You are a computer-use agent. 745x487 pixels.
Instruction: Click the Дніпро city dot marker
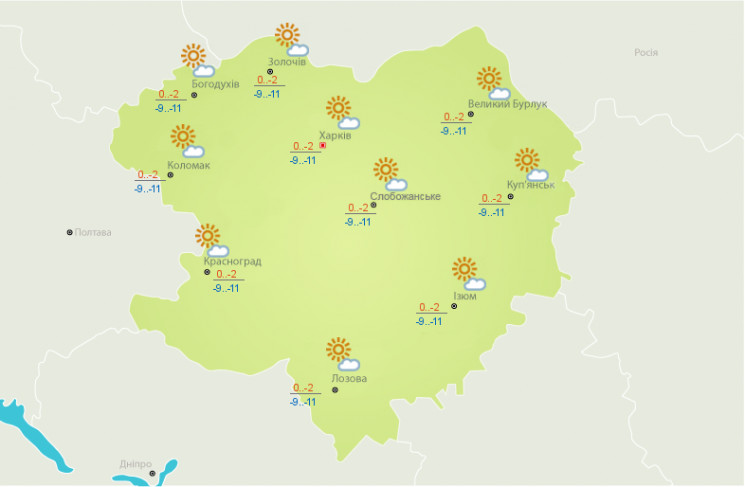tap(153, 473)
